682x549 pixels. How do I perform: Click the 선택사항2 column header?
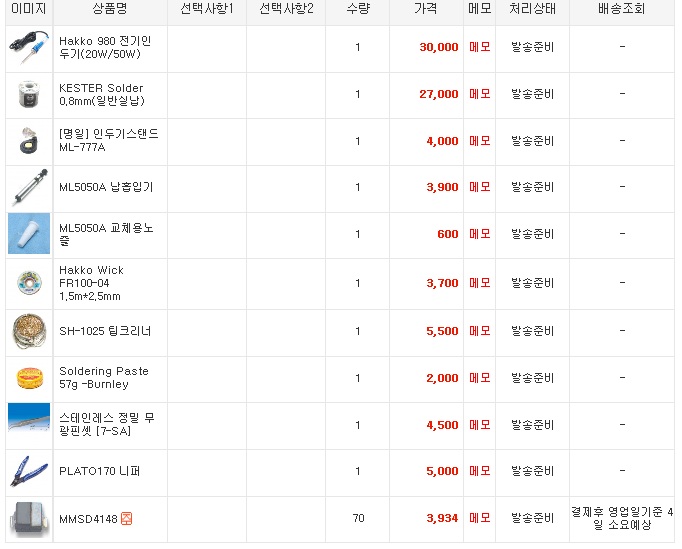pyautogui.click(x=286, y=8)
